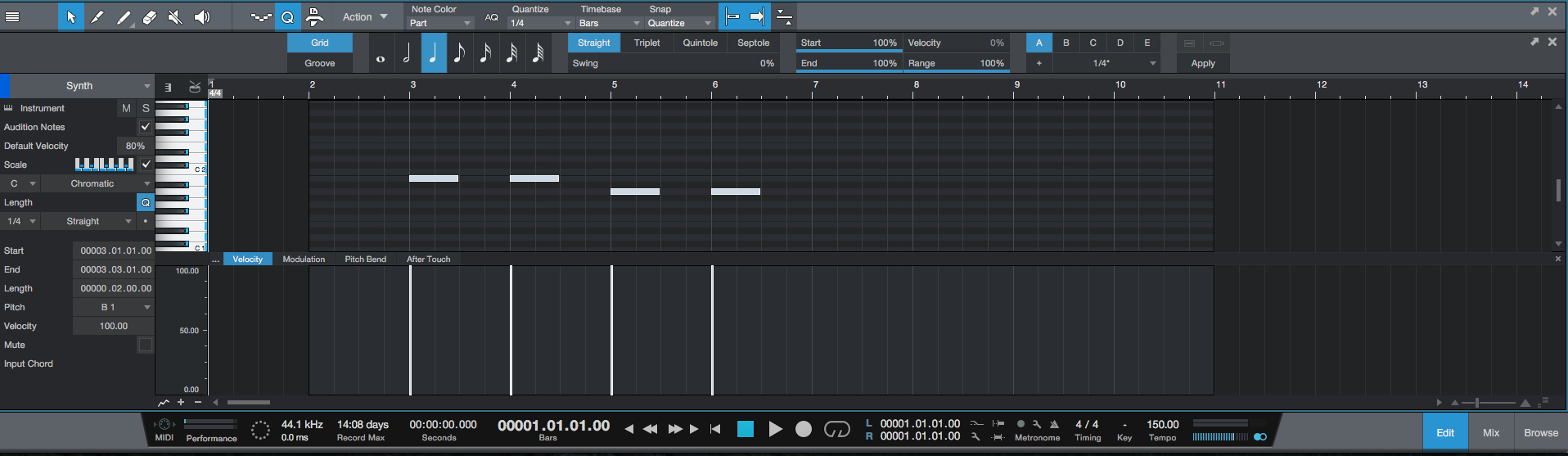The width and height of the screenshot is (1568, 456).
Task: Switch to piano view keyboard icon
Action: (x=168, y=88)
